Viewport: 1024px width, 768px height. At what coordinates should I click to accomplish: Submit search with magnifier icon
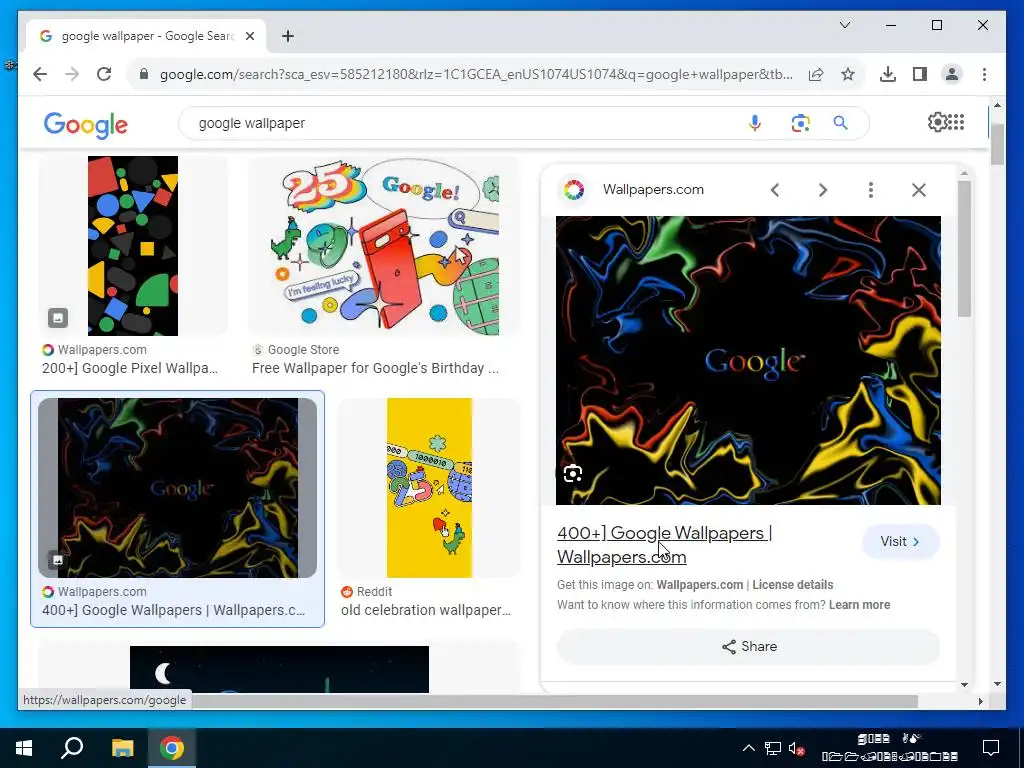(840, 123)
